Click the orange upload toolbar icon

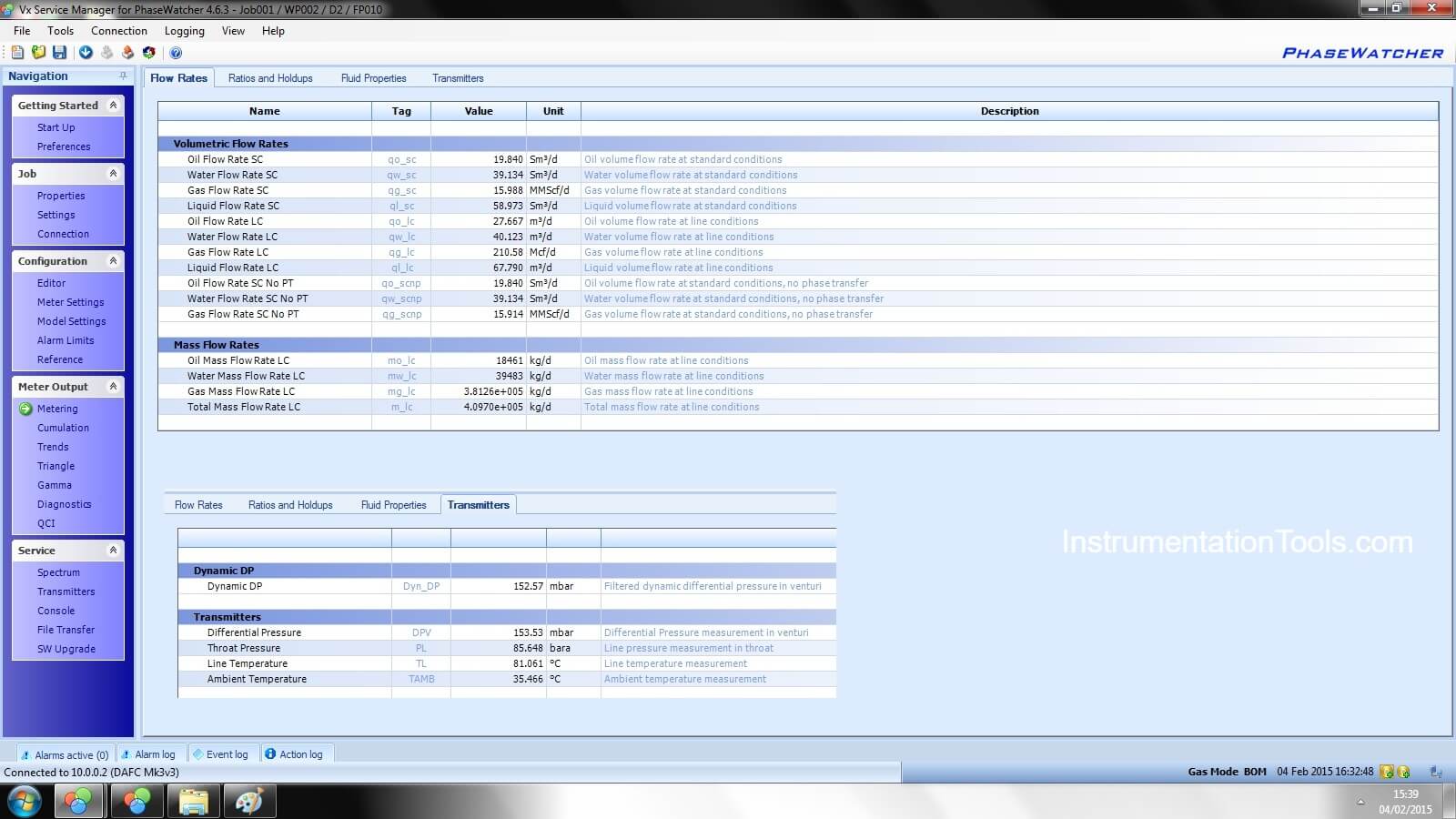click(x=127, y=53)
